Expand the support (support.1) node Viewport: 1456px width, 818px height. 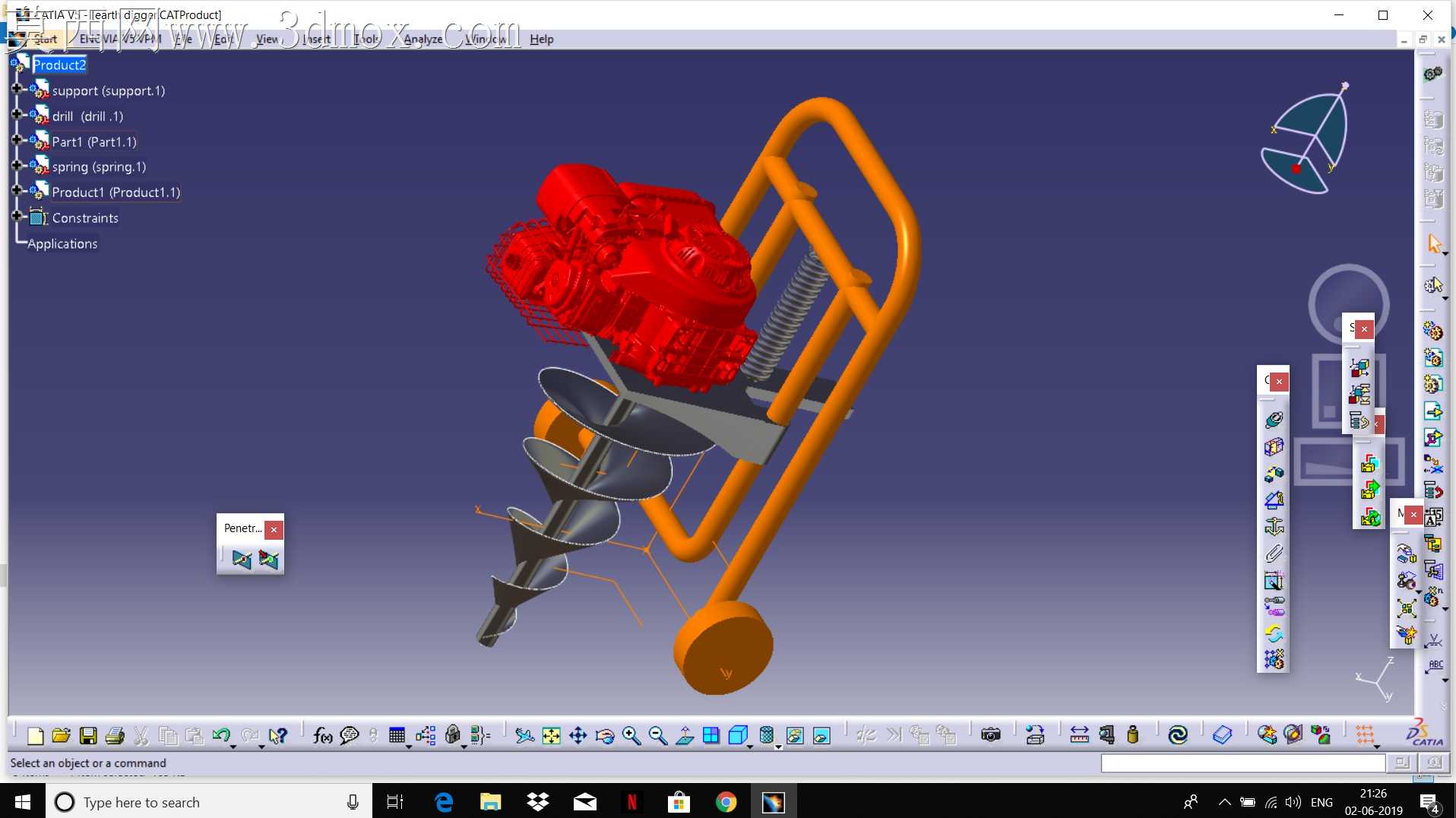click(x=17, y=89)
